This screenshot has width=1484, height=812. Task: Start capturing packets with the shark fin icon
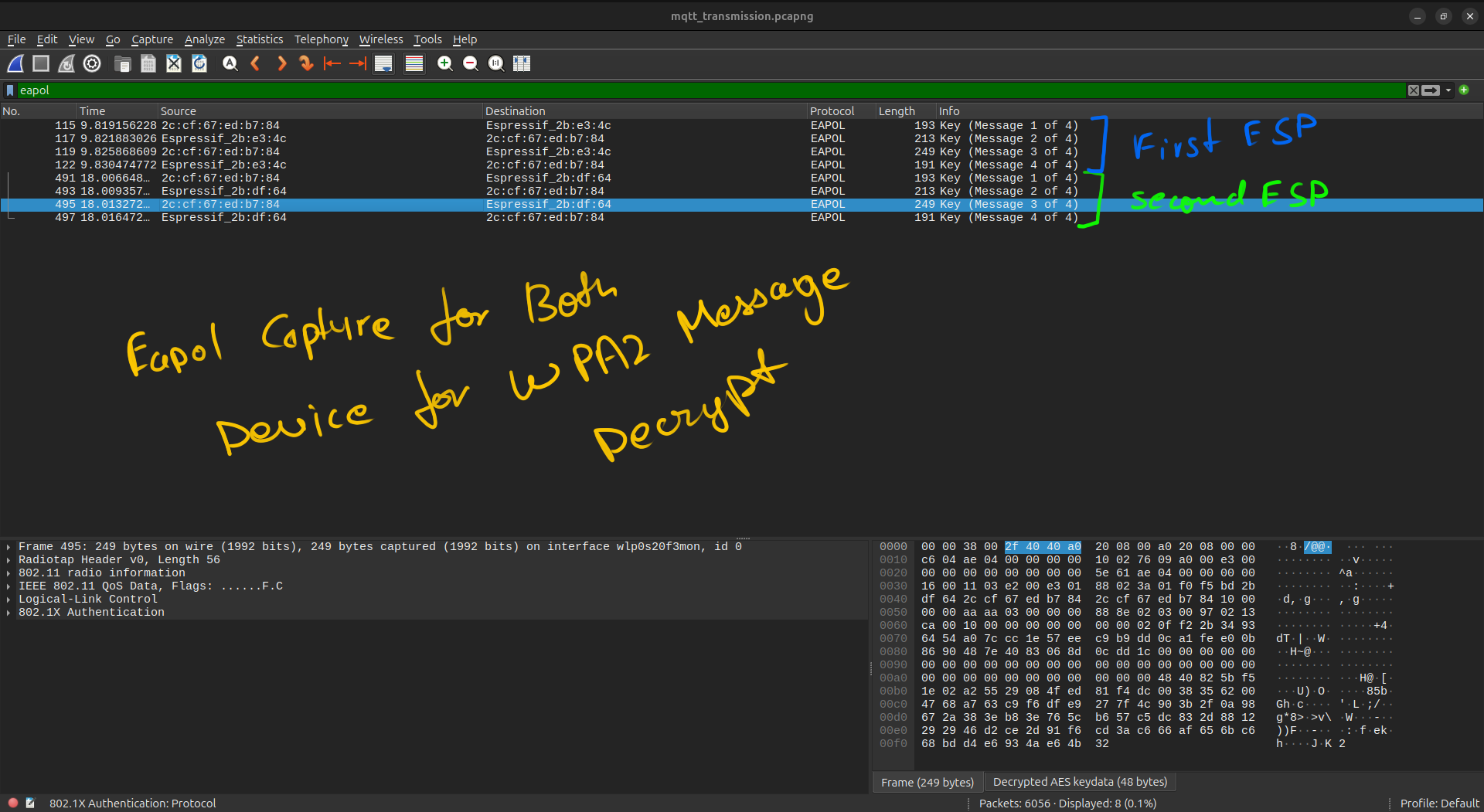15,63
